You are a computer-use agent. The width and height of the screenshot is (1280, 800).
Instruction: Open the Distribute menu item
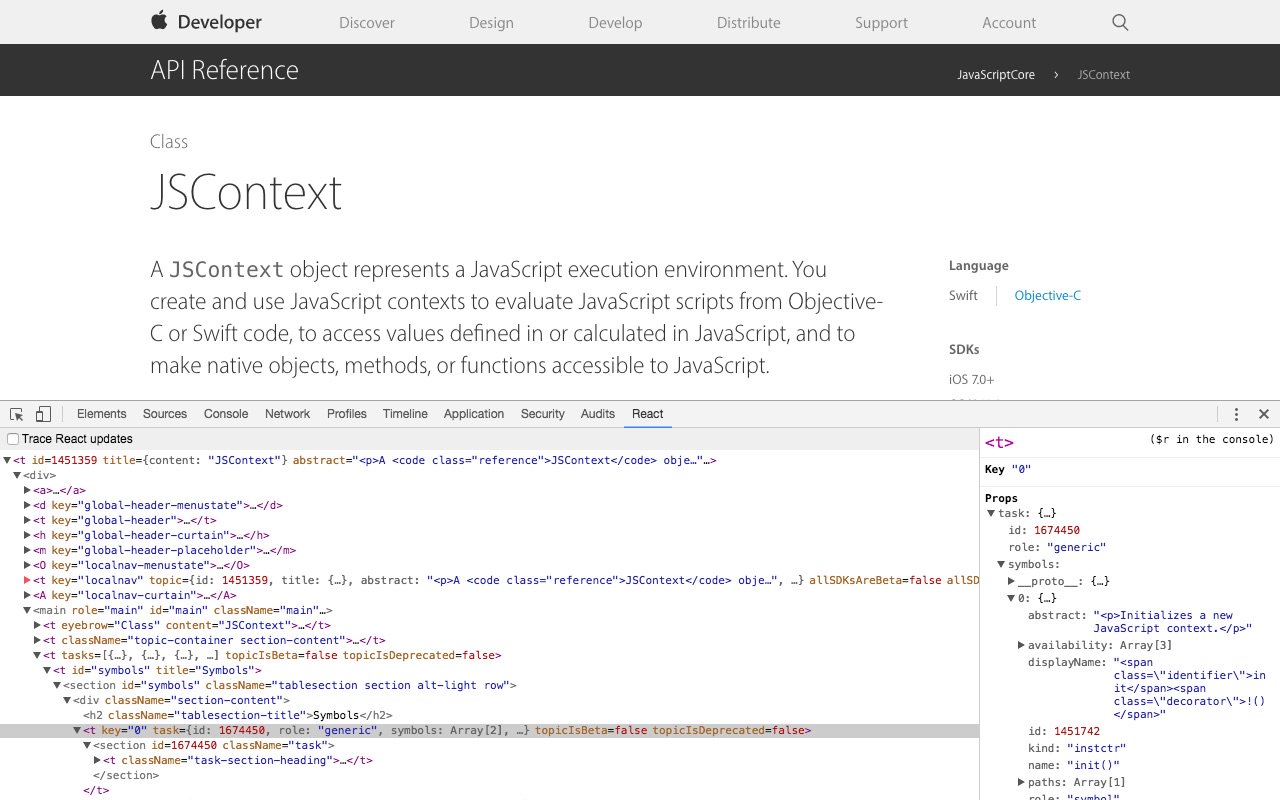point(748,22)
